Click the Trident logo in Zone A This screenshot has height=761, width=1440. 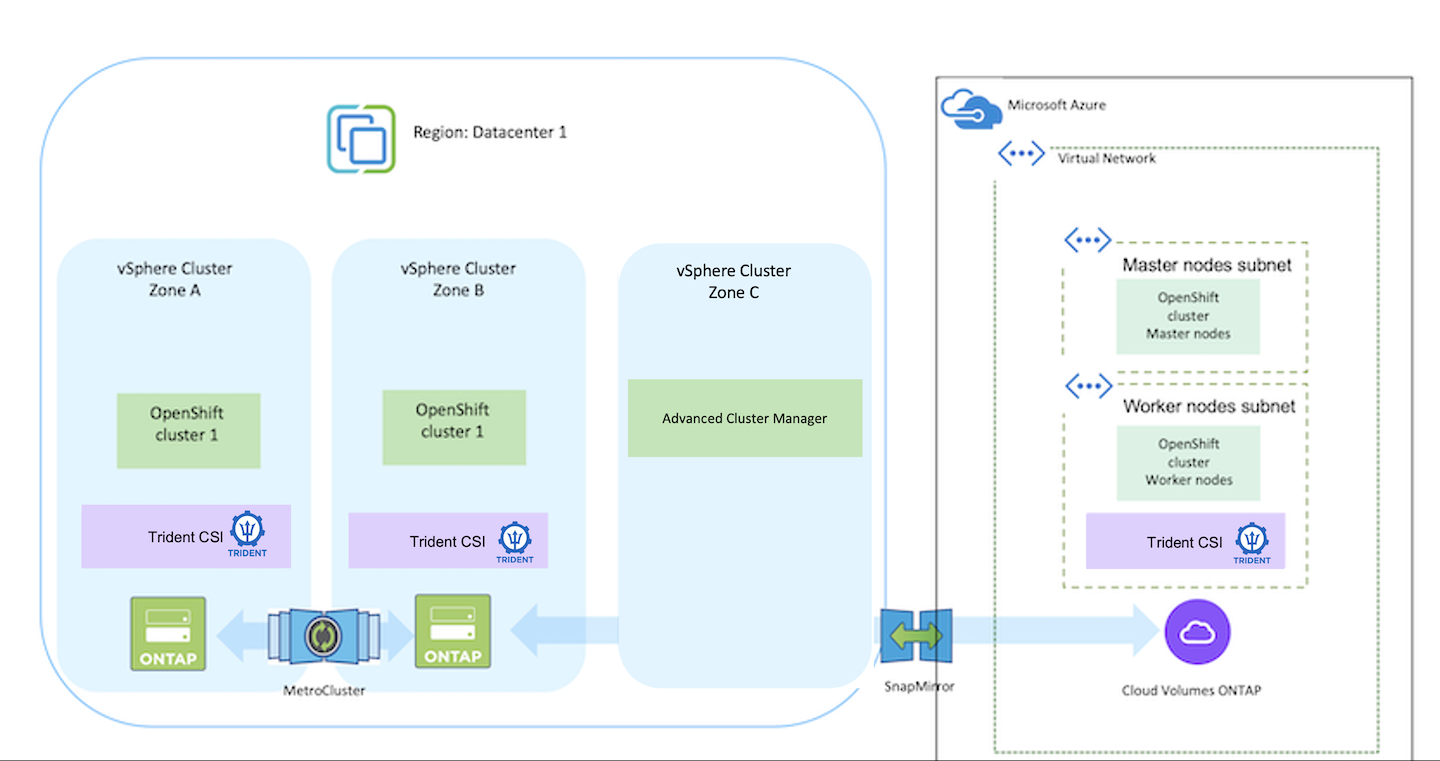pyautogui.click(x=247, y=534)
